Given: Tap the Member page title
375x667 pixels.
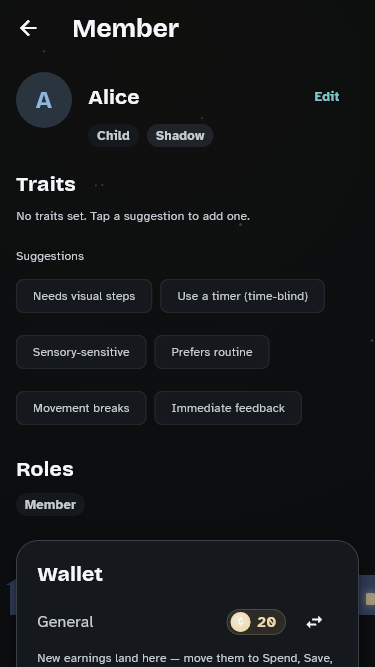Looking at the screenshot, I should (x=126, y=29).
